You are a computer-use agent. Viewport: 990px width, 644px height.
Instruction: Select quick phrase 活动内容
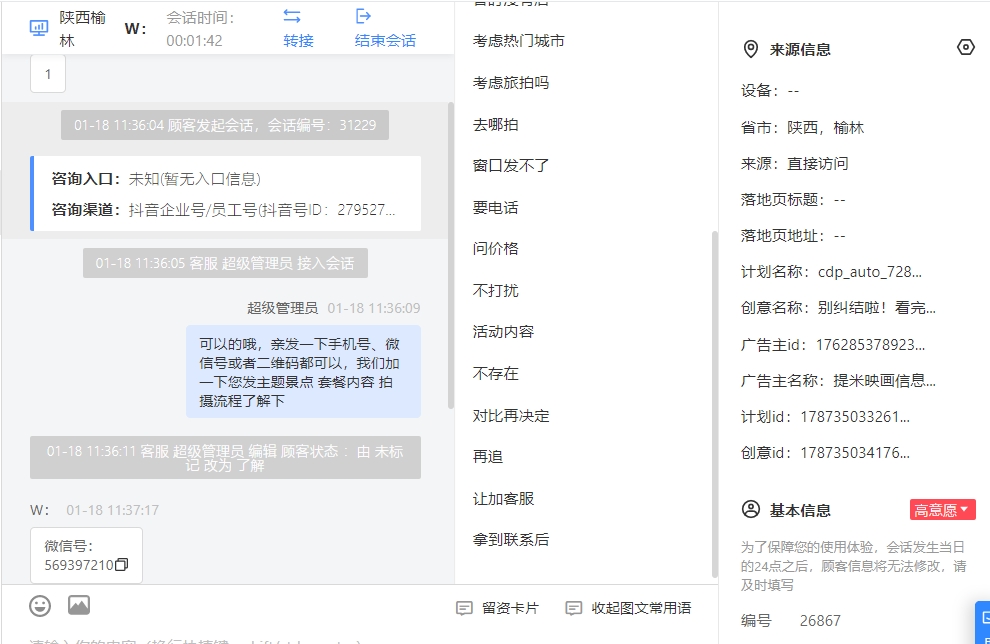pyautogui.click(x=503, y=331)
